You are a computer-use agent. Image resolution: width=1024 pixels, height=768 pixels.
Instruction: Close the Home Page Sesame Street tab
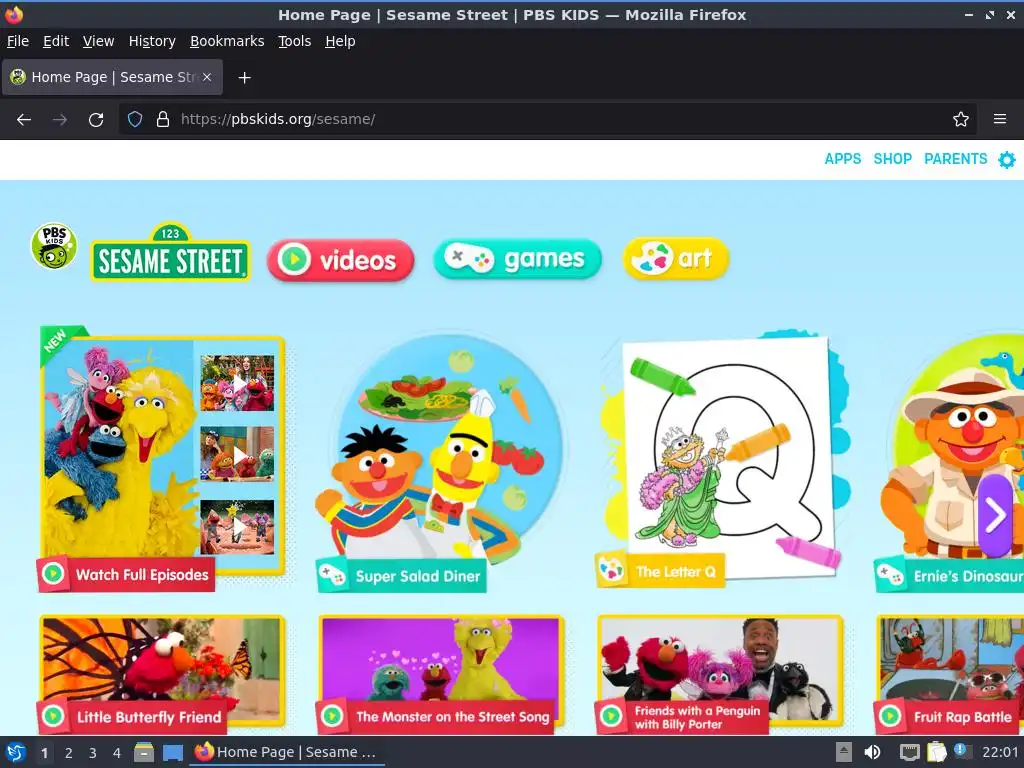click(x=206, y=77)
